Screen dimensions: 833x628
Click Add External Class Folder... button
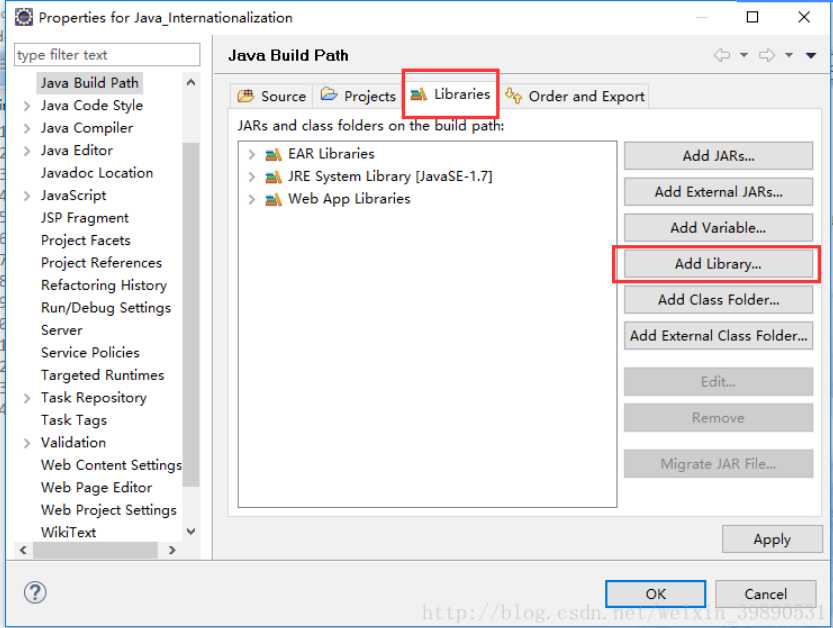click(718, 336)
